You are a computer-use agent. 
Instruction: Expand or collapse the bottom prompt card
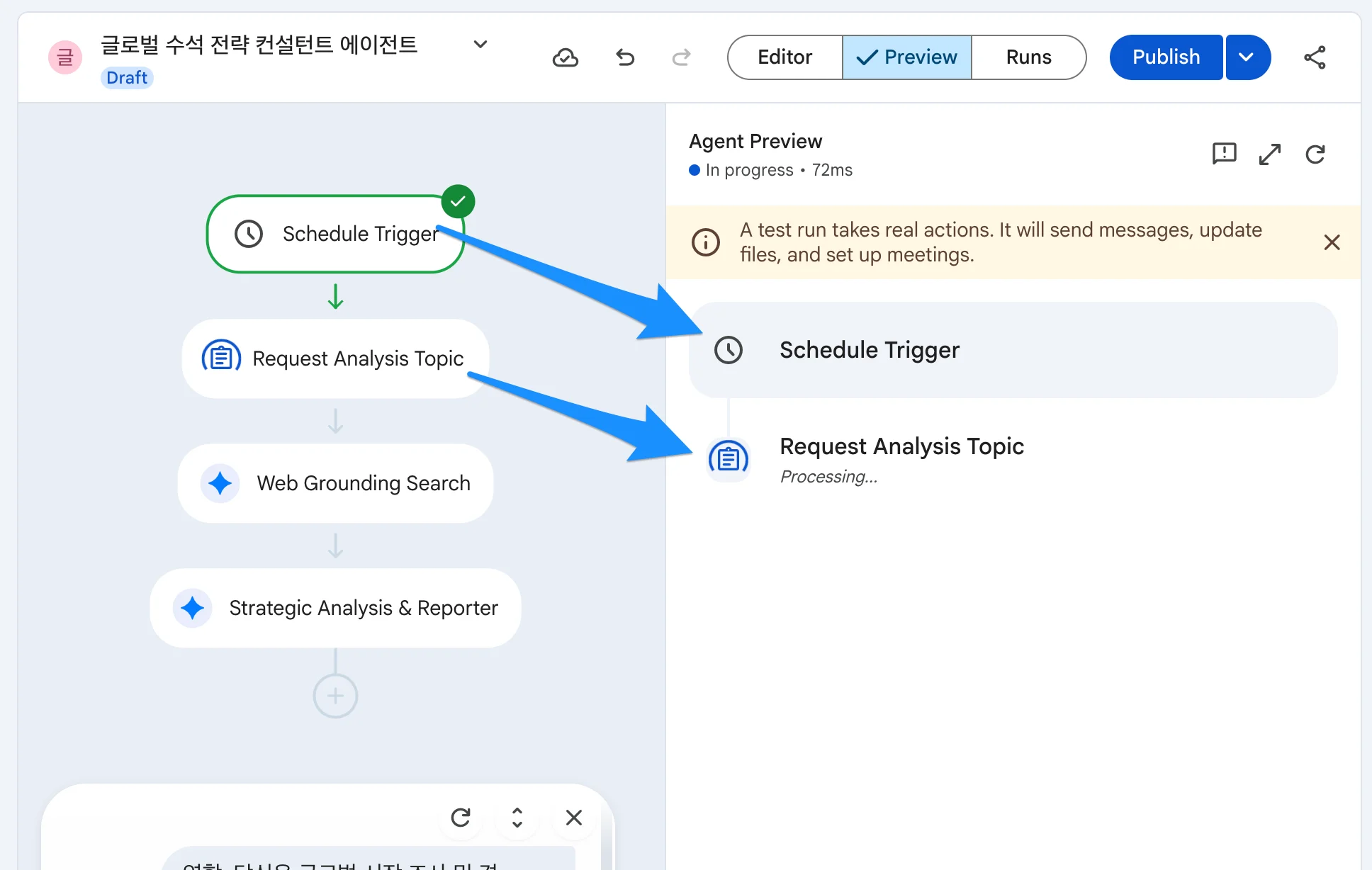517,818
